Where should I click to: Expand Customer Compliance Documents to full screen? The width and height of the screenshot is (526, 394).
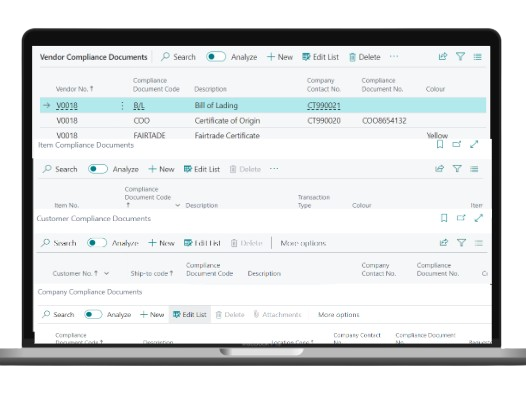coord(479,218)
